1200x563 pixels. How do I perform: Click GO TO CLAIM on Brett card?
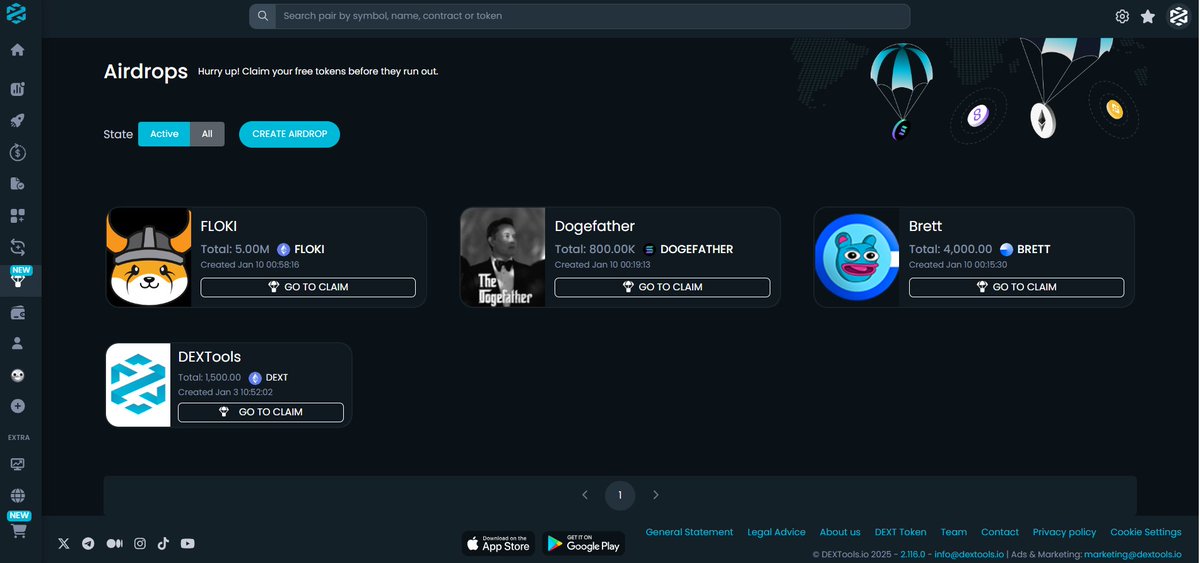pyautogui.click(x=1016, y=287)
